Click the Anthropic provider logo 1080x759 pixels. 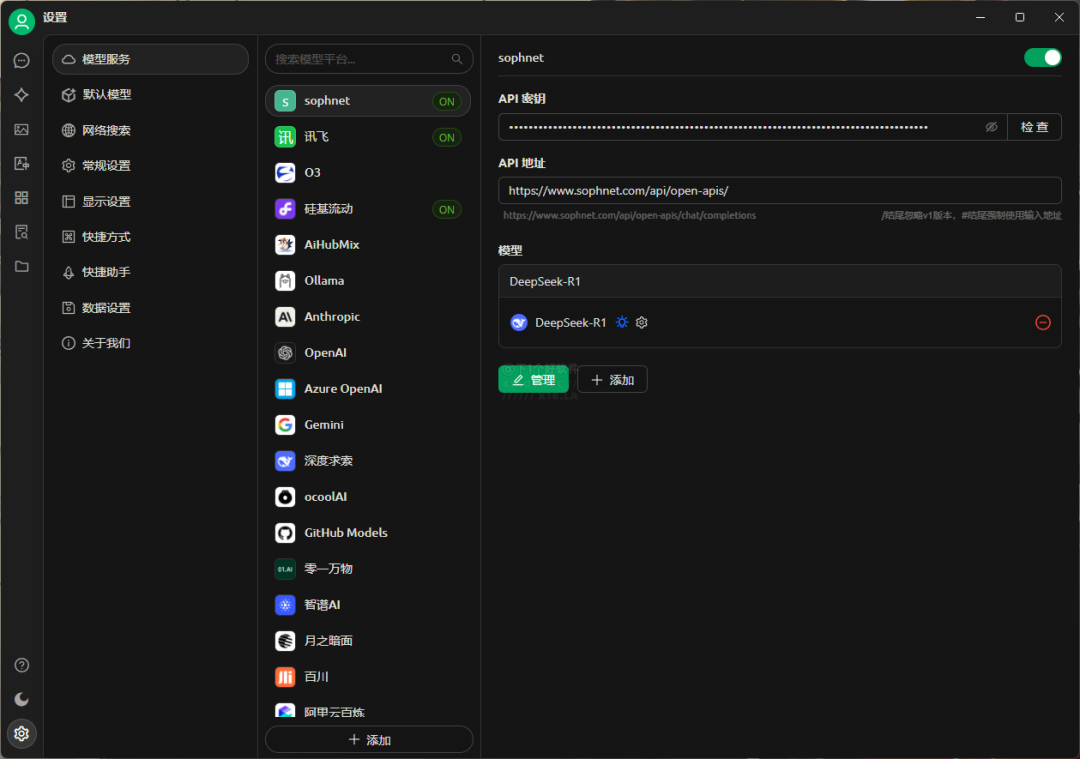(285, 317)
